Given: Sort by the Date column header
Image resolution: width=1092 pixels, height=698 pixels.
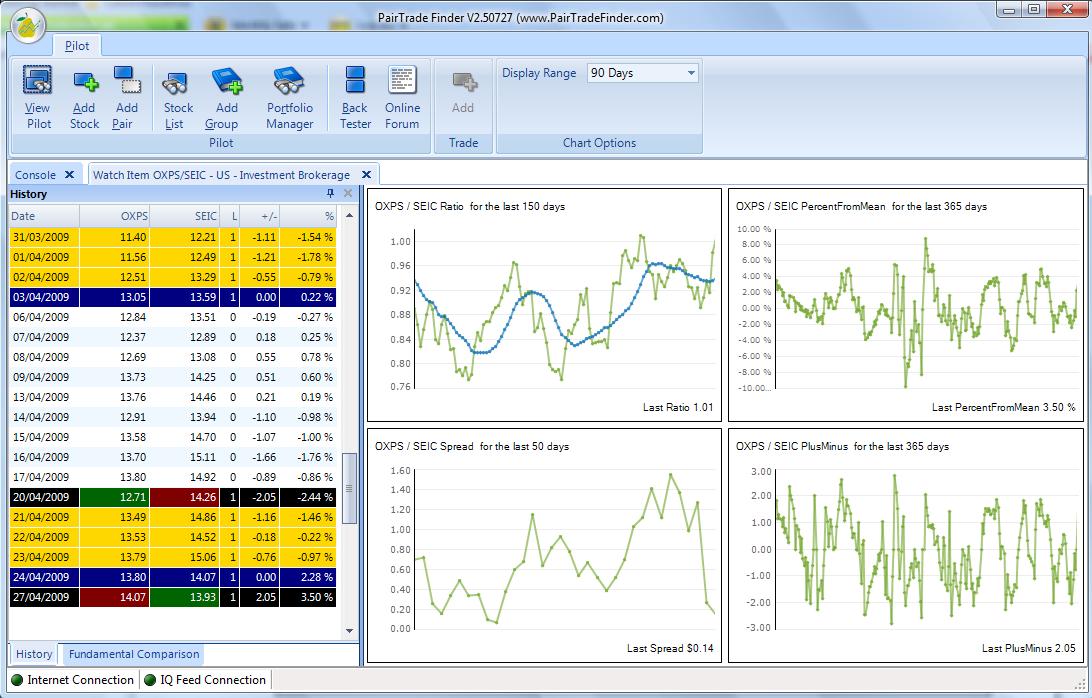Looking at the screenshot, I should point(45,216).
